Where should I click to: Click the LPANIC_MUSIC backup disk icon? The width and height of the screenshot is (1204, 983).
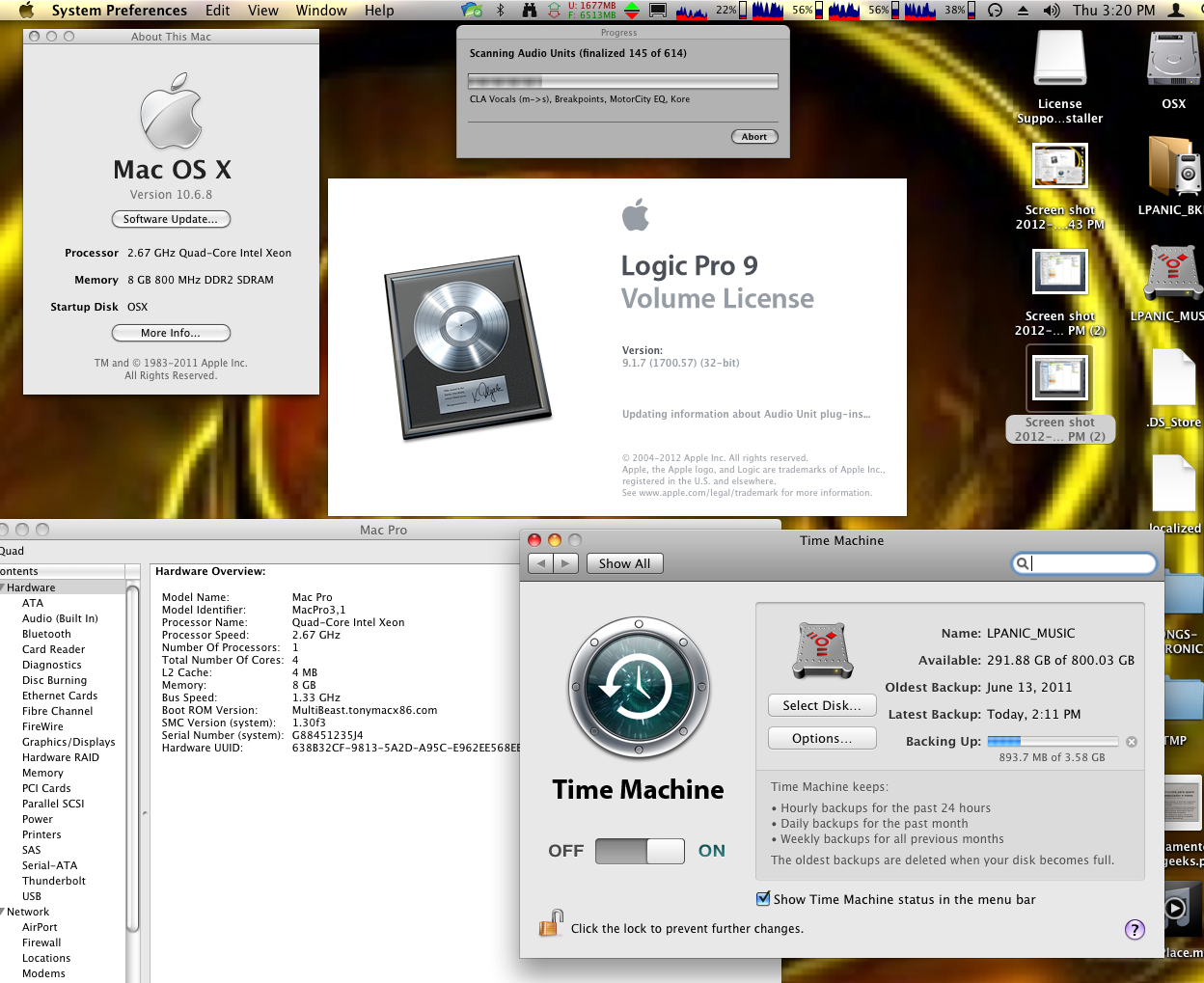823,651
